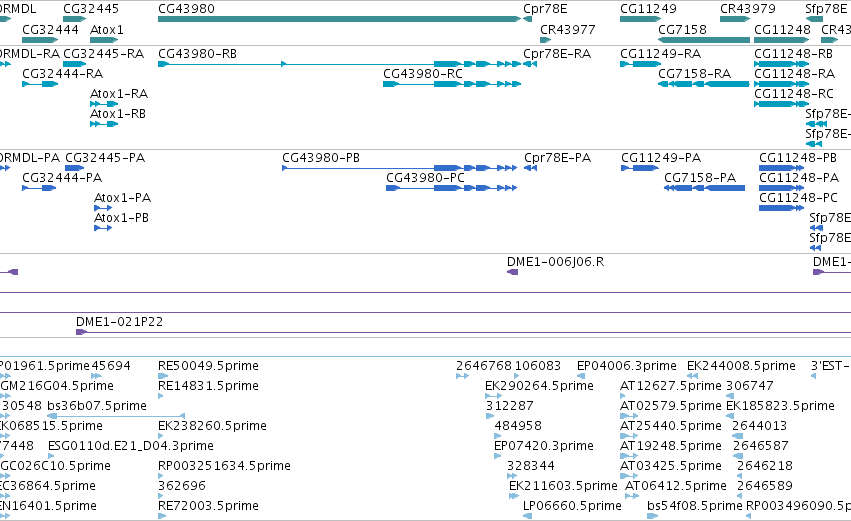This screenshot has width=851, height=521.
Task: Open EST 2646768
Action: point(484,366)
